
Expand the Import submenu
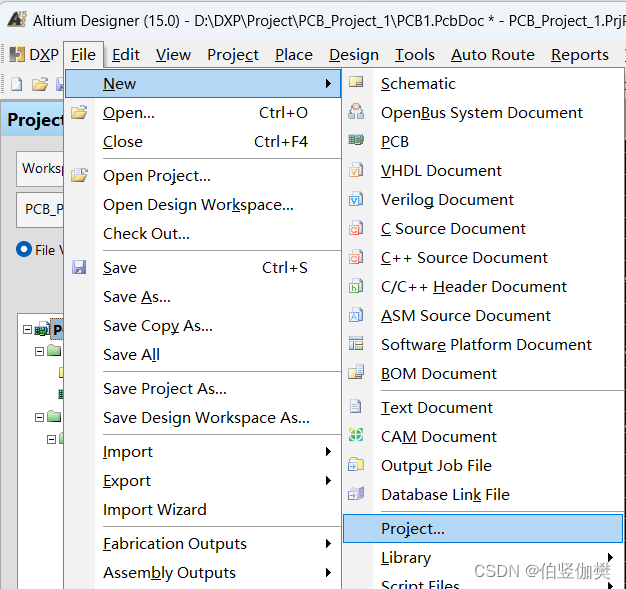pos(328,452)
